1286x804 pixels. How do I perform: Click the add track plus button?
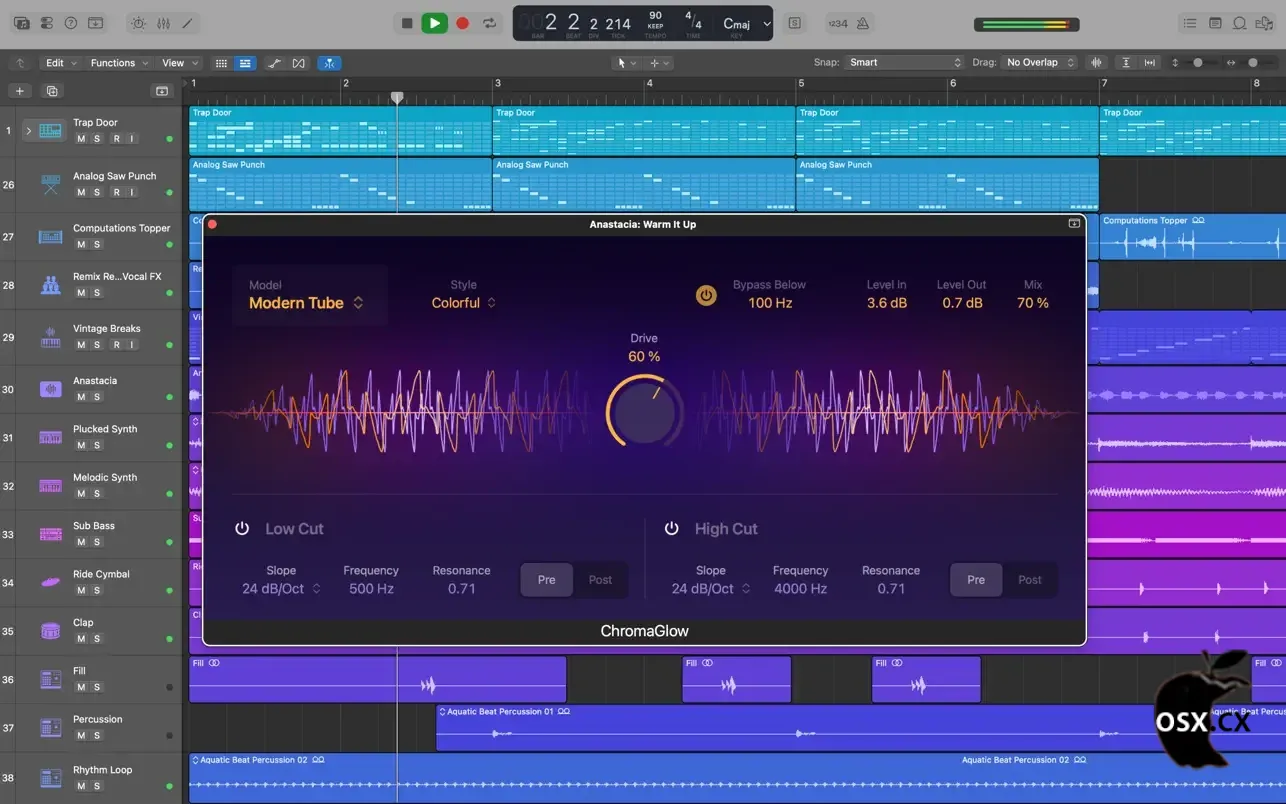[19, 91]
